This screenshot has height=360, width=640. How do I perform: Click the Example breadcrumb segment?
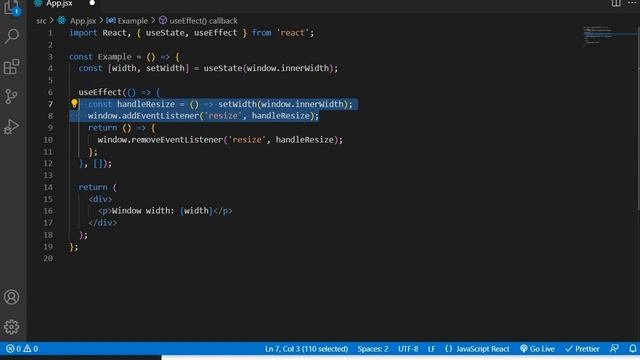click(x=132, y=21)
